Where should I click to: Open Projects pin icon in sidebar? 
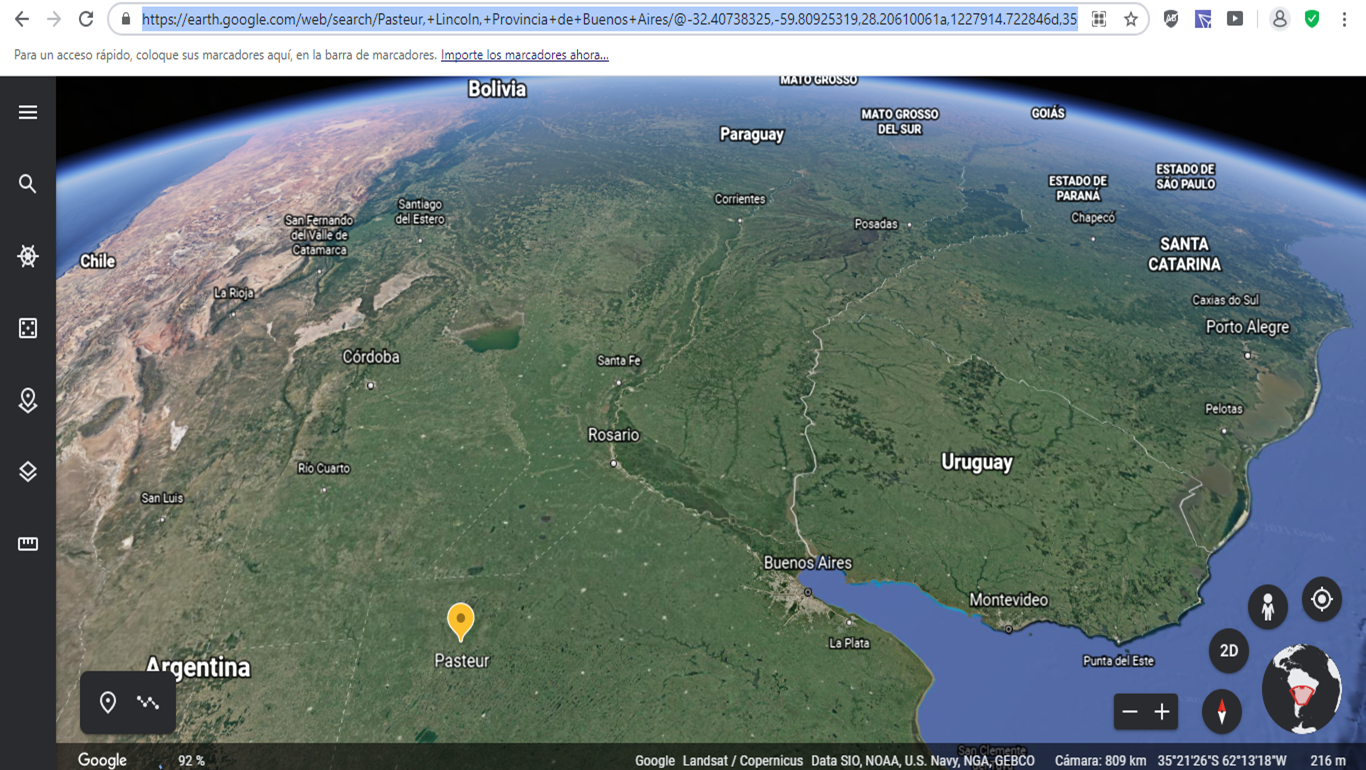tap(28, 400)
